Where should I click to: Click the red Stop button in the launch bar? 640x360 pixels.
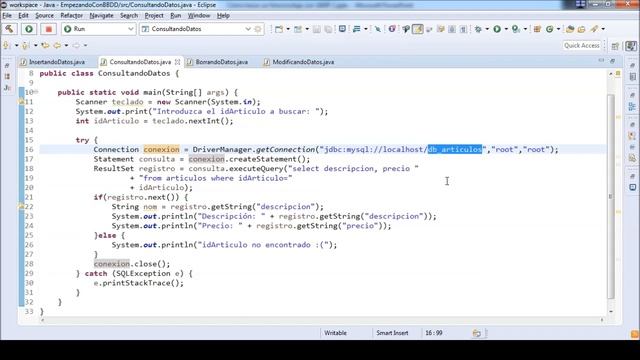[x=49, y=29]
